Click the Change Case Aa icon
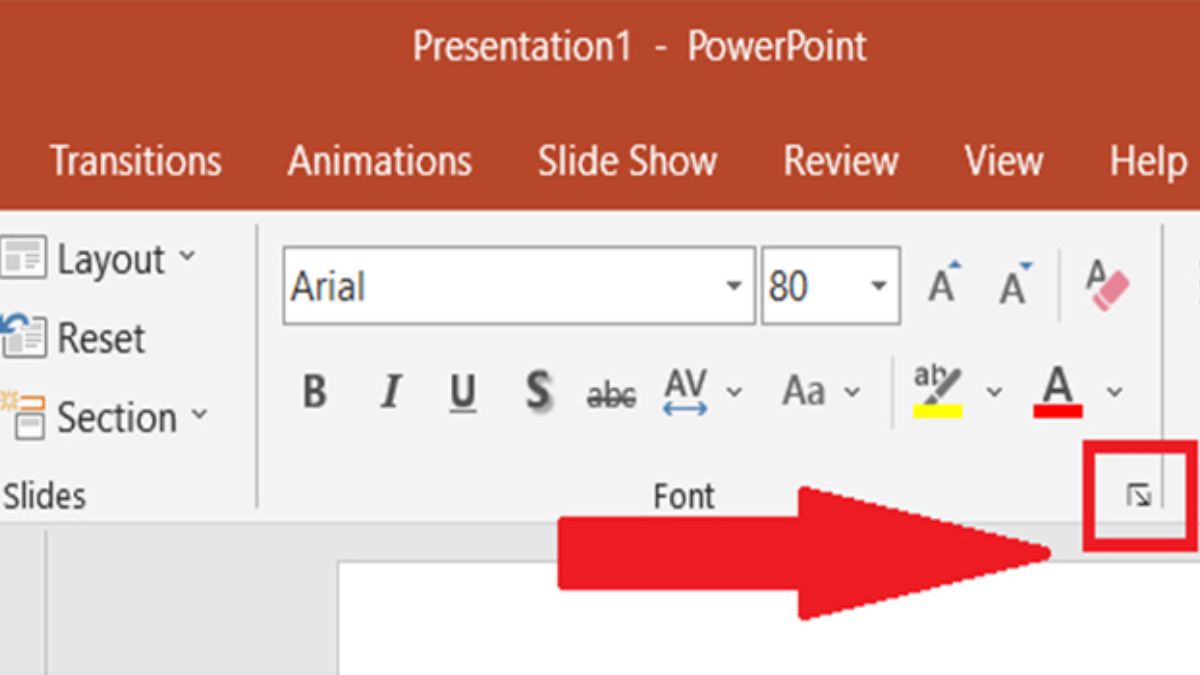 tap(804, 392)
